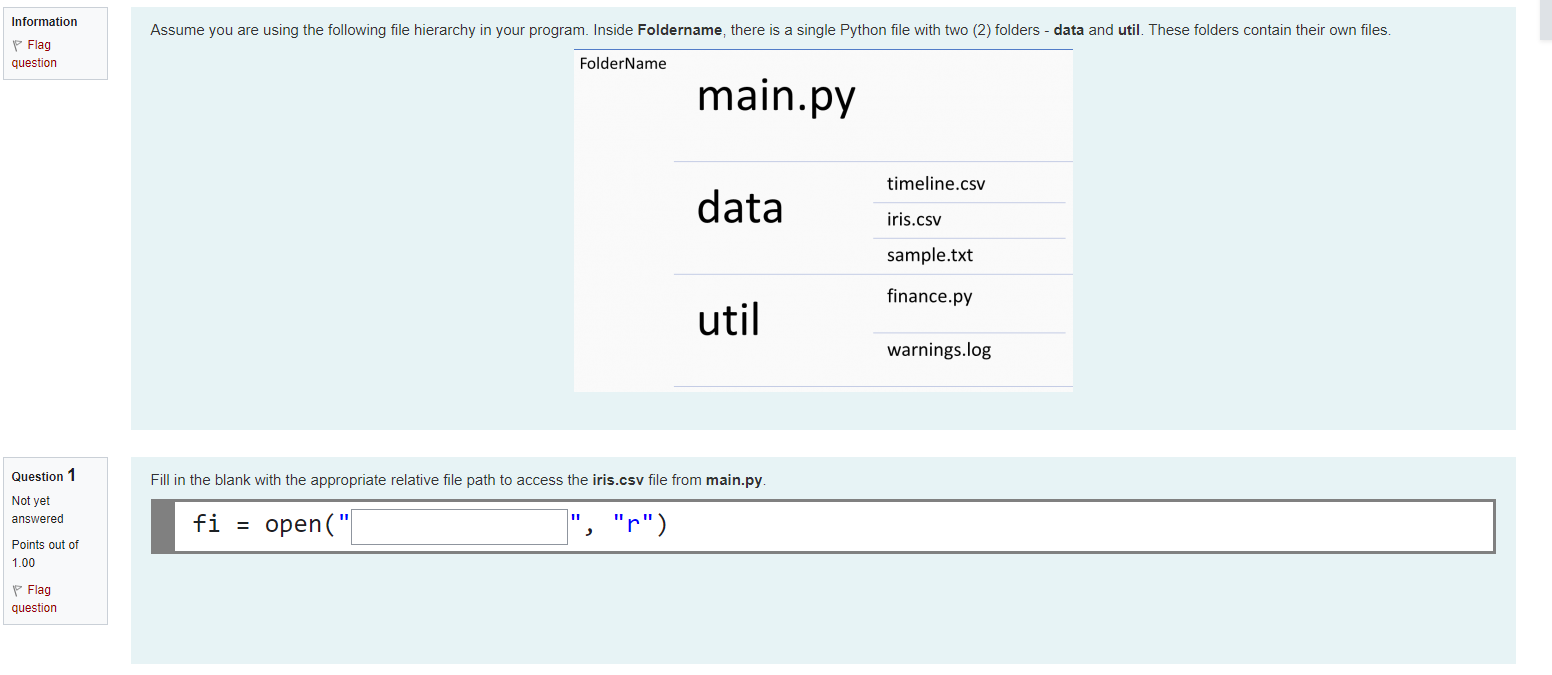Viewport: 1552px width, 675px height.
Task: Expand the FolderName diagram header
Action: pyautogui.click(x=622, y=63)
